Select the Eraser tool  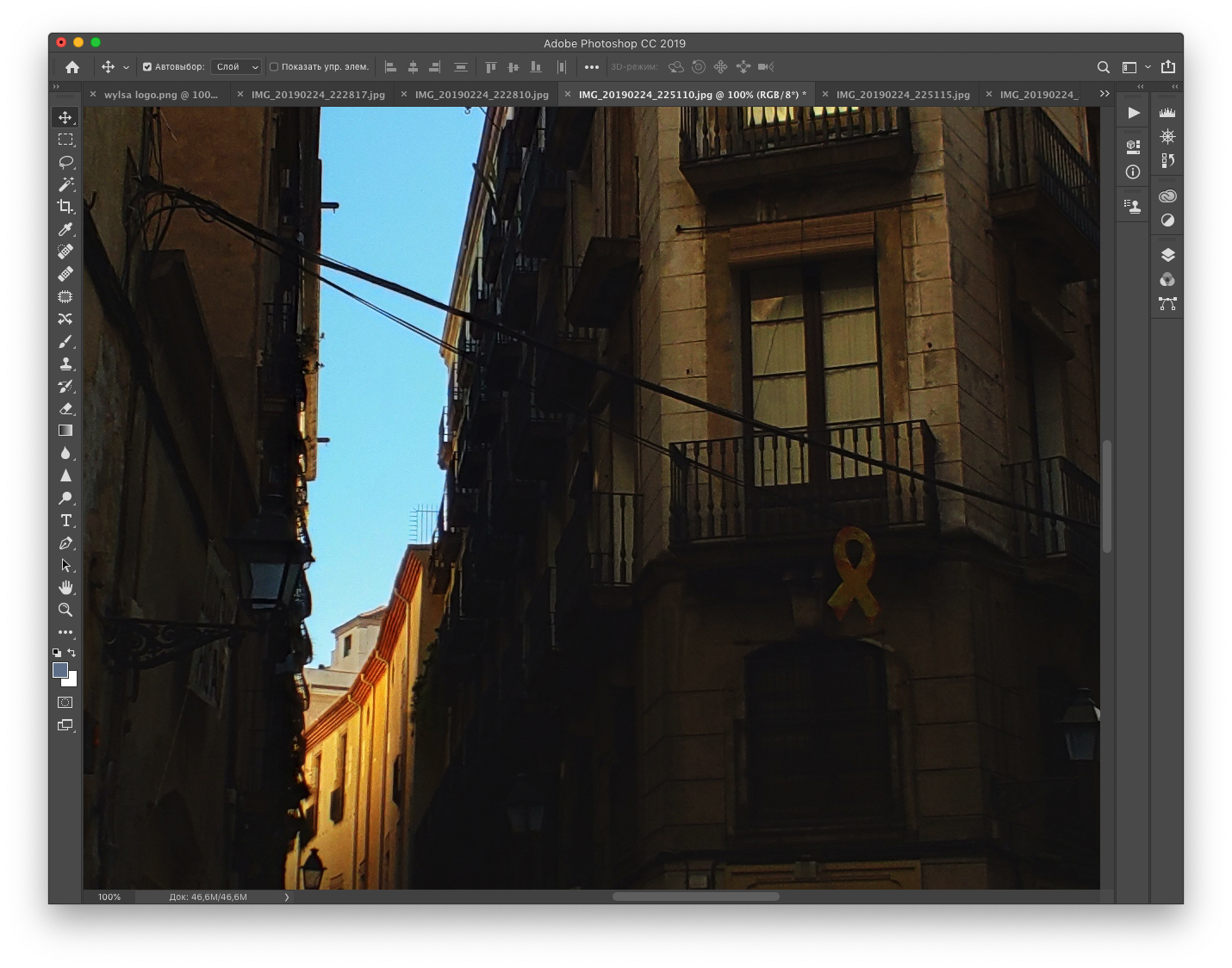tap(65, 408)
